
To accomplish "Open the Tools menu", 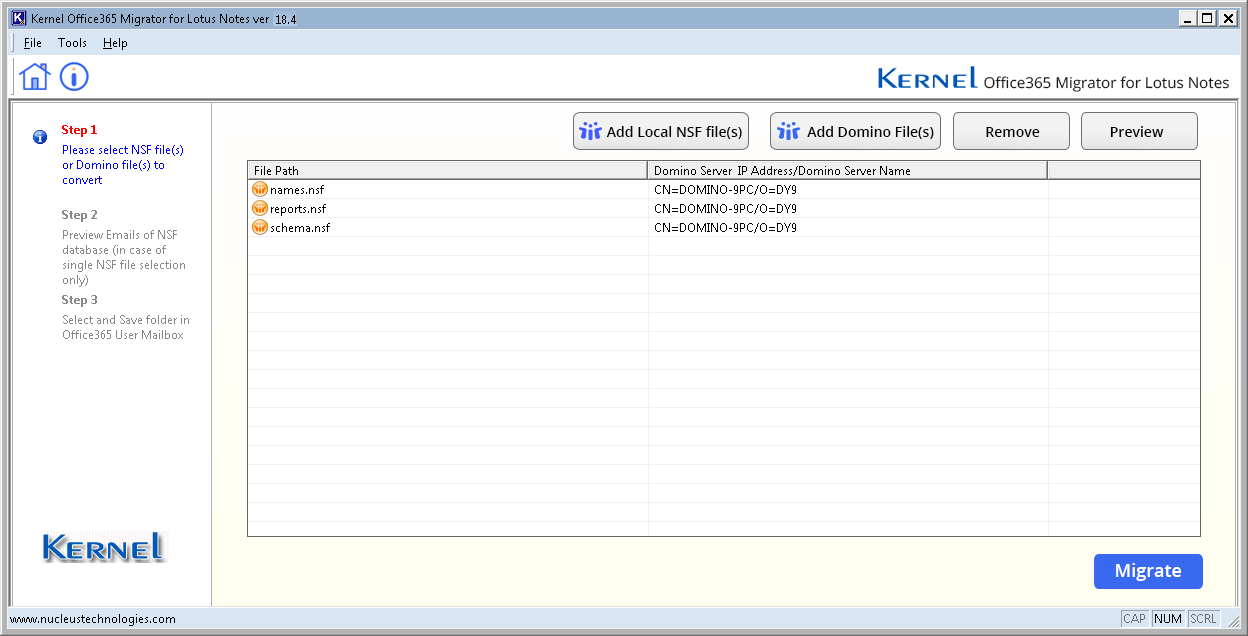I will pyautogui.click(x=72, y=43).
